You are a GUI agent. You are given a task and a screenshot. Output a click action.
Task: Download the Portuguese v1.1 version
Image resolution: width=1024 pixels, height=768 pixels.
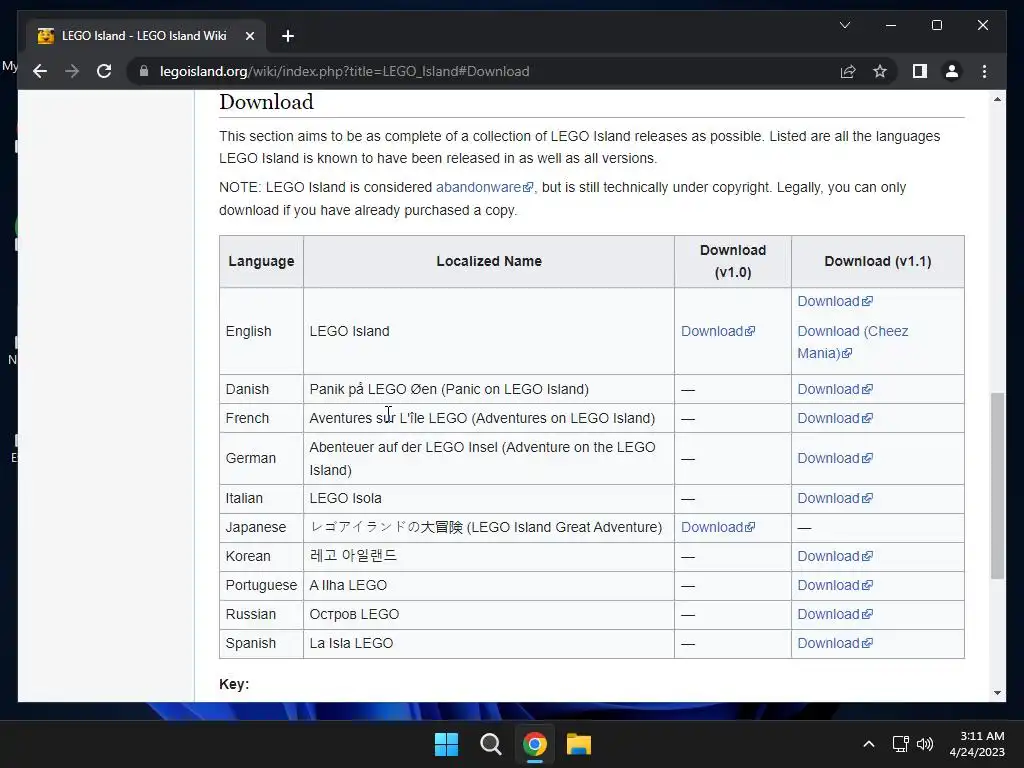pos(835,585)
